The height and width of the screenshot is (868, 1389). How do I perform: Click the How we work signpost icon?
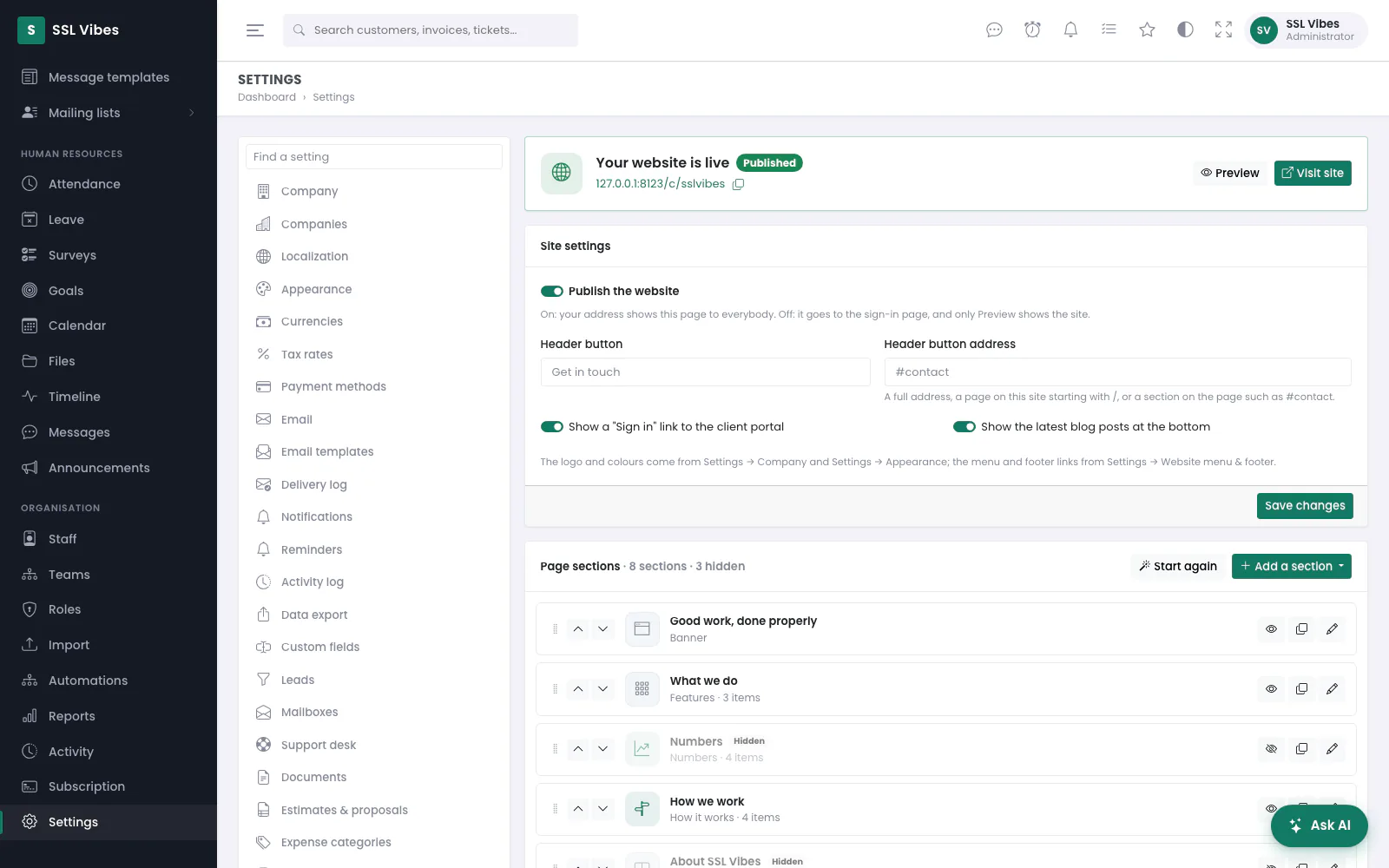click(642, 809)
